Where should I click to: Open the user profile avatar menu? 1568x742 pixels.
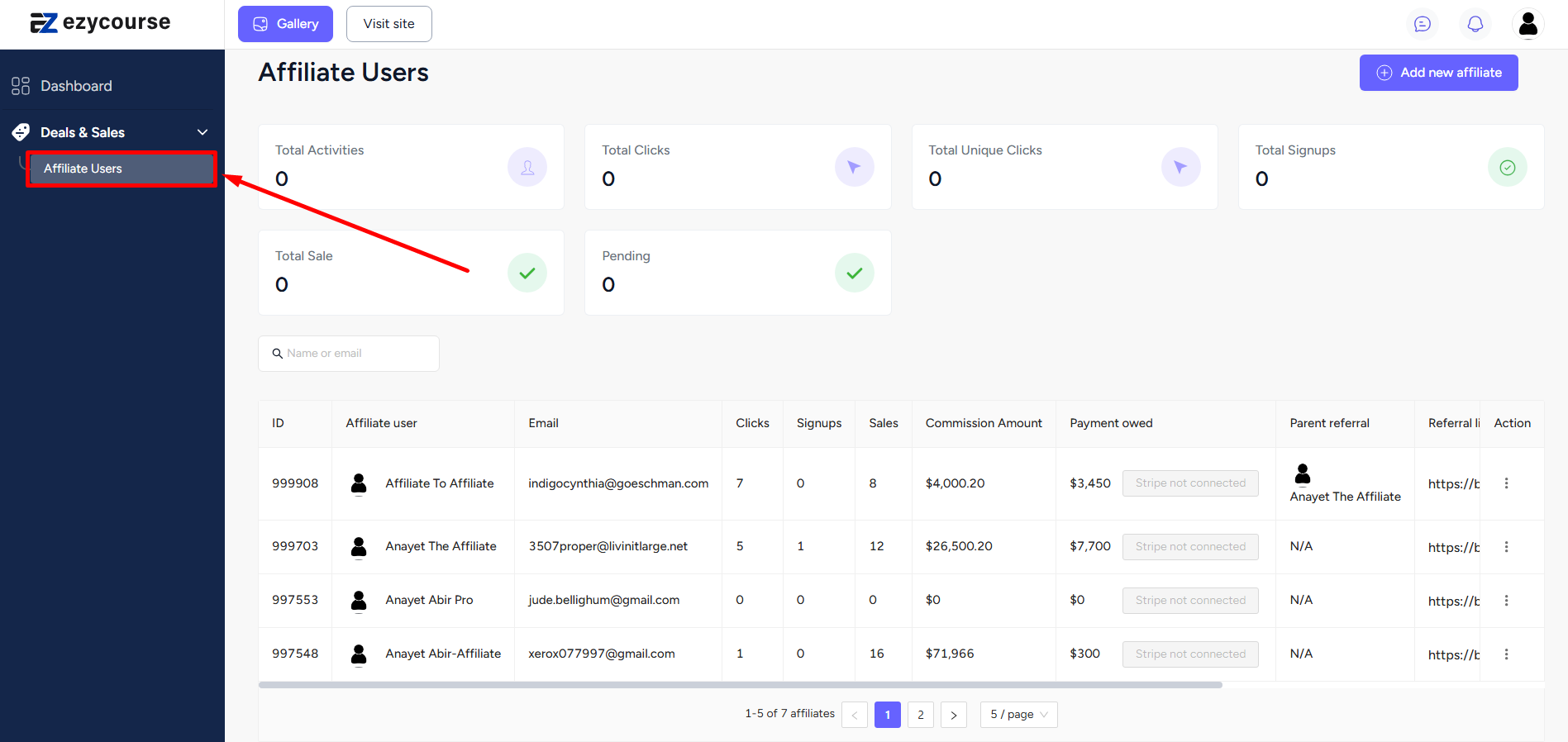click(x=1528, y=24)
